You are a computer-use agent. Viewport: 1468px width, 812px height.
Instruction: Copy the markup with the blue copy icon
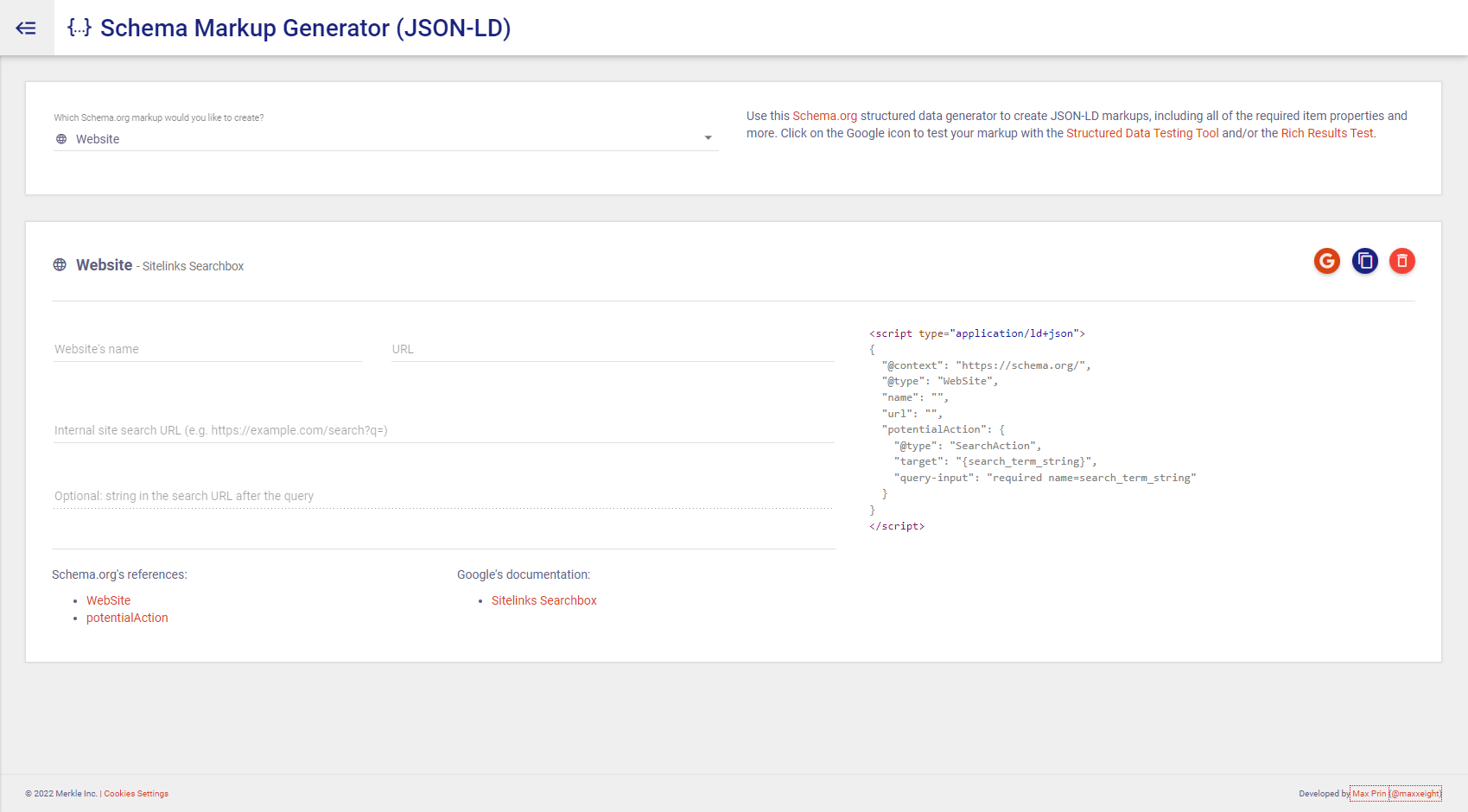pyautogui.click(x=1365, y=261)
